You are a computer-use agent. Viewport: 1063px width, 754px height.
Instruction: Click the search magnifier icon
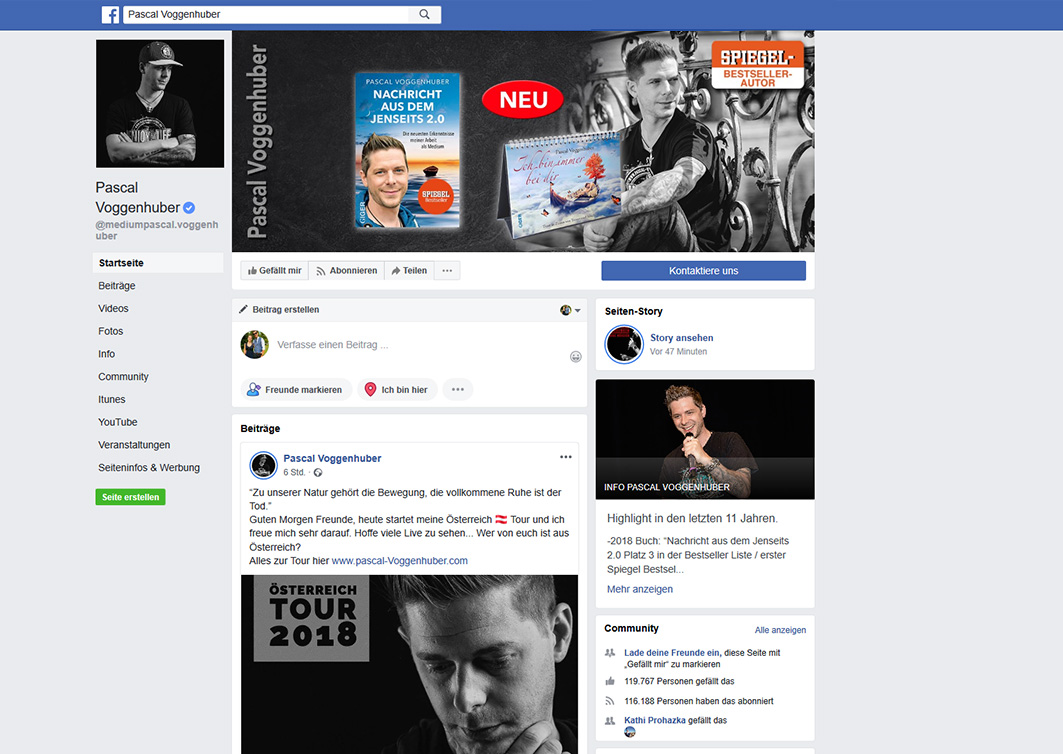tap(424, 14)
